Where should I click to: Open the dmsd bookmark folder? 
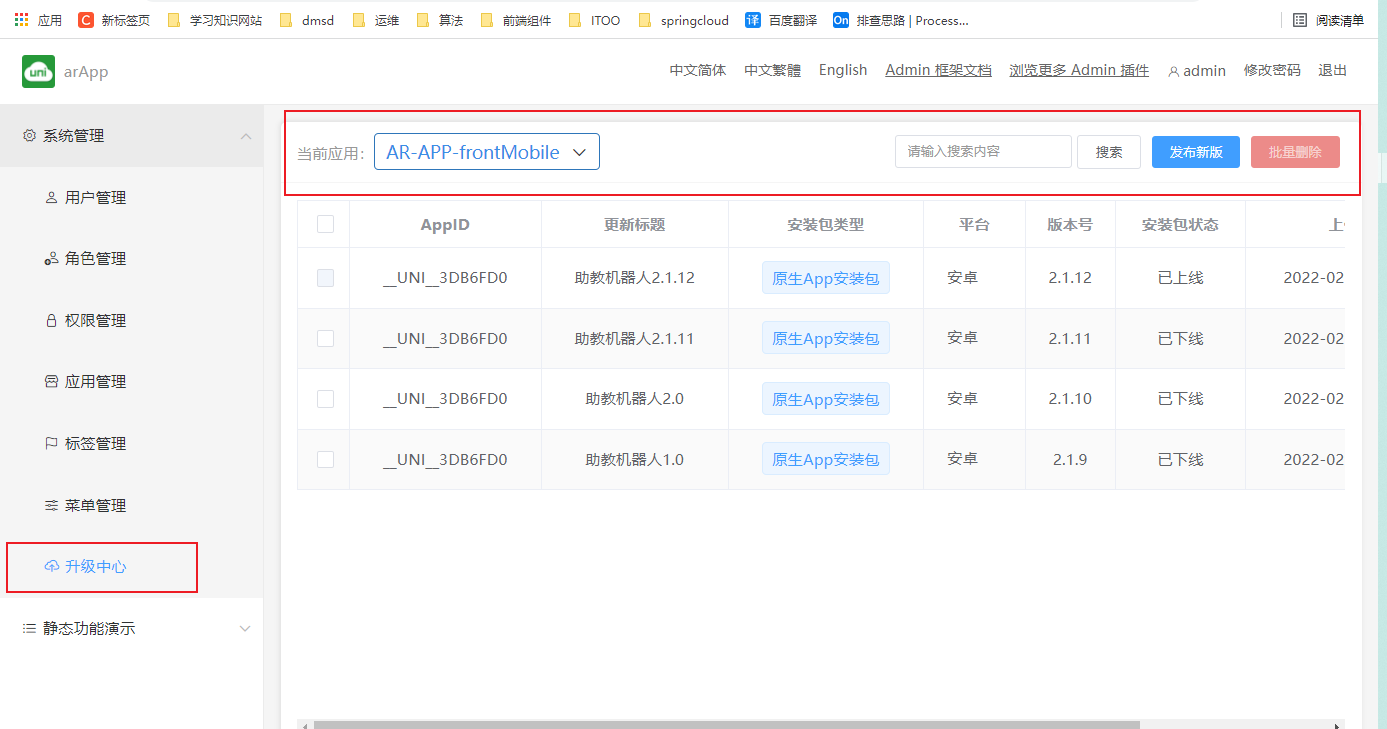coord(306,20)
